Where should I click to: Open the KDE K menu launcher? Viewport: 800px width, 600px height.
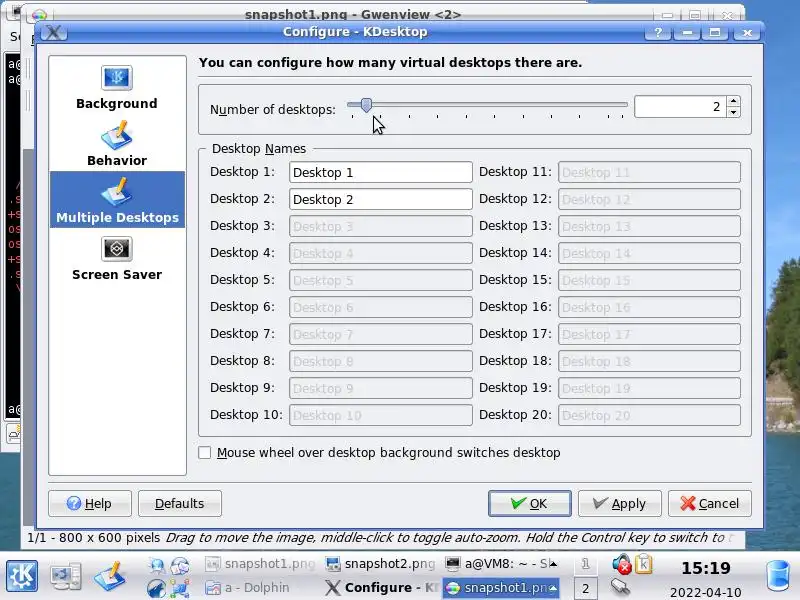click(21, 576)
